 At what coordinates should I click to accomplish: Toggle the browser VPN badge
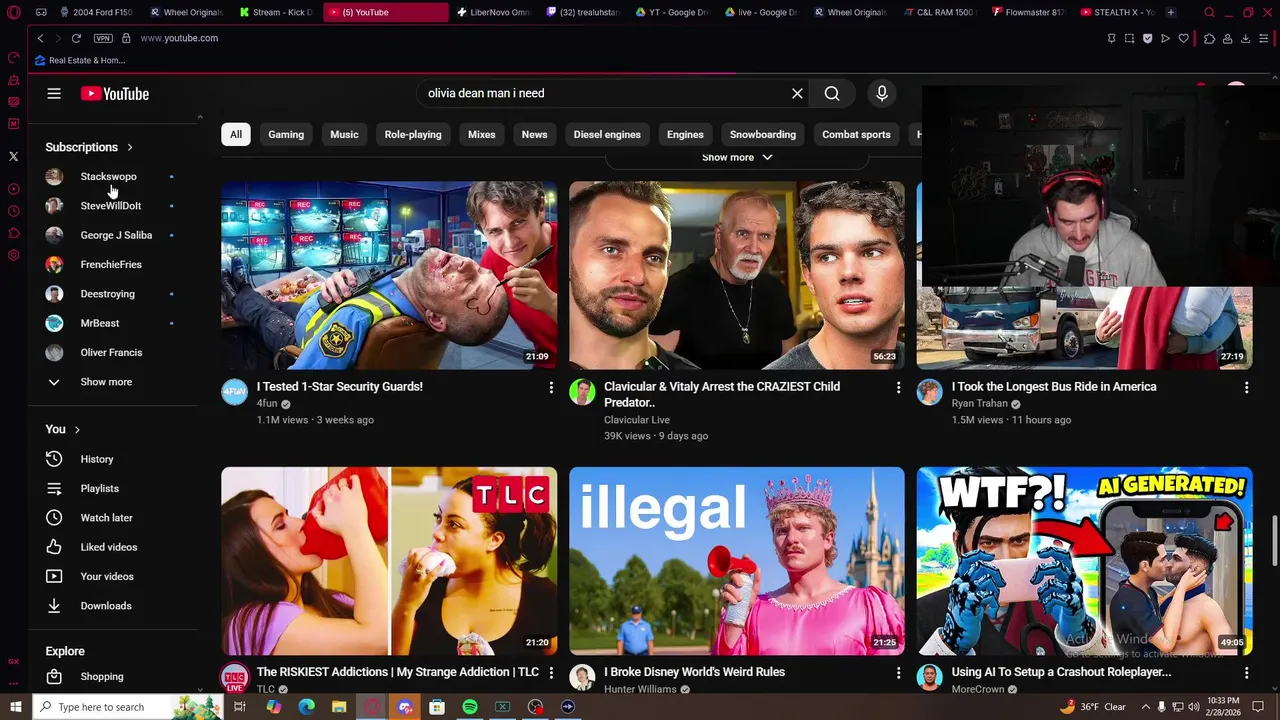click(103, 38)
